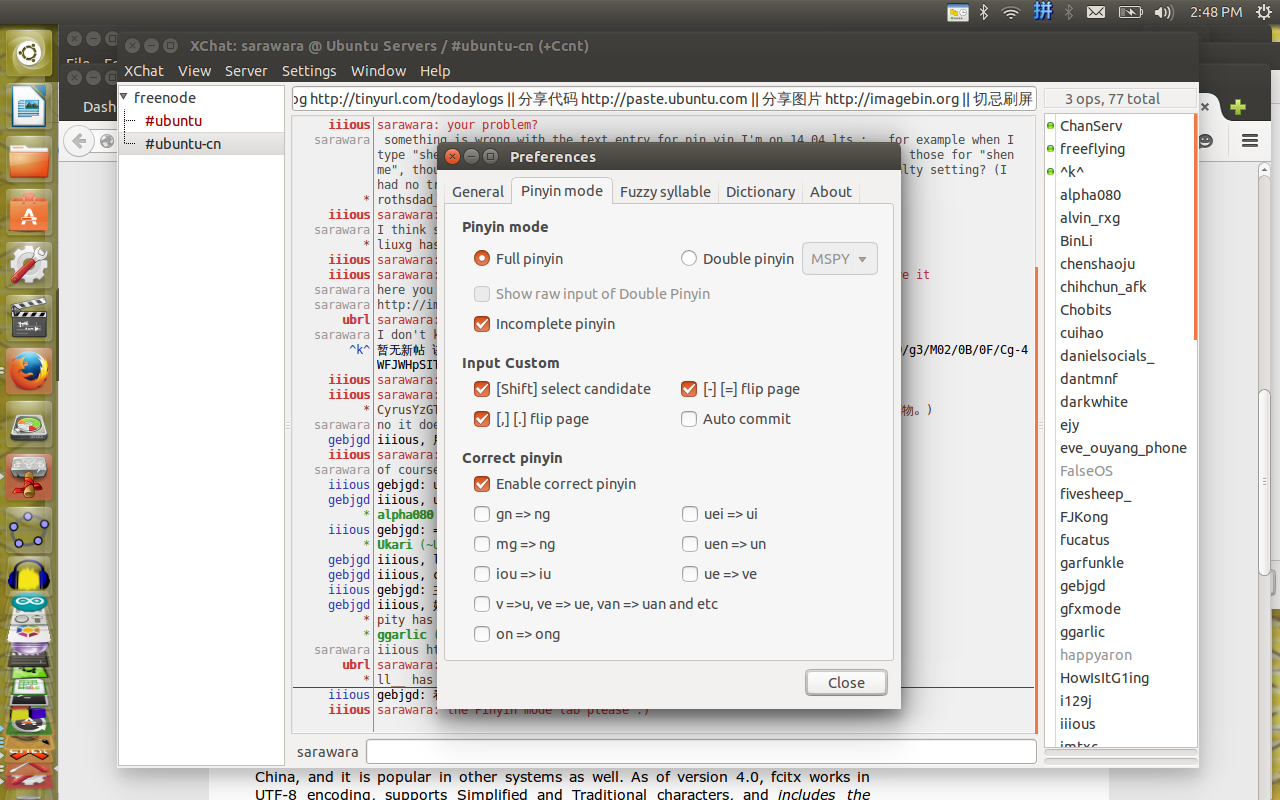Launch the clapperboard video editor dock icon
The width and height of the screenshot is (1280, 800).
(29, 319)
